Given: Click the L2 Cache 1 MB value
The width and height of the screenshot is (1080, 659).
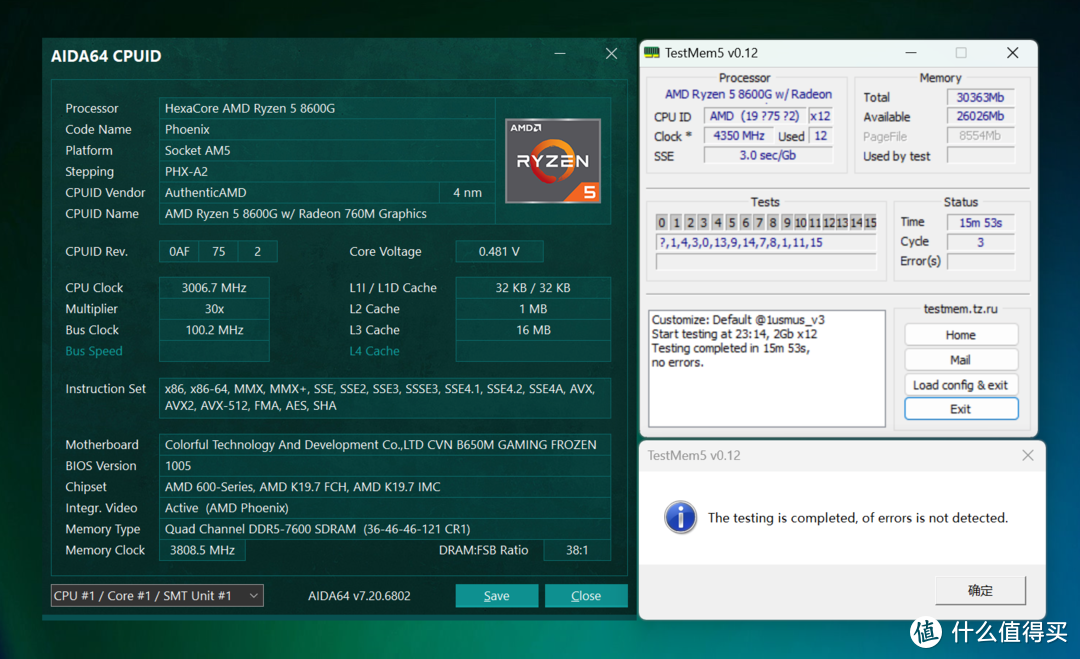Looking at the screenshot, I should [x=533, y=308].
